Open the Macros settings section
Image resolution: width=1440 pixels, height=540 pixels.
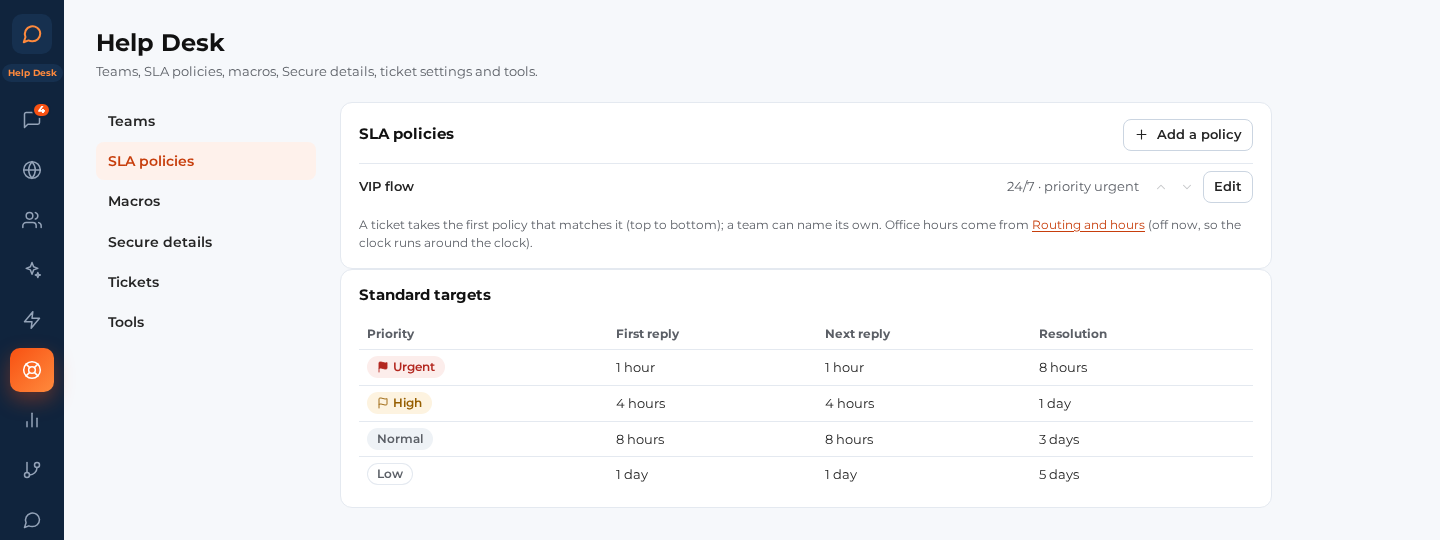[x=206, y=201]
